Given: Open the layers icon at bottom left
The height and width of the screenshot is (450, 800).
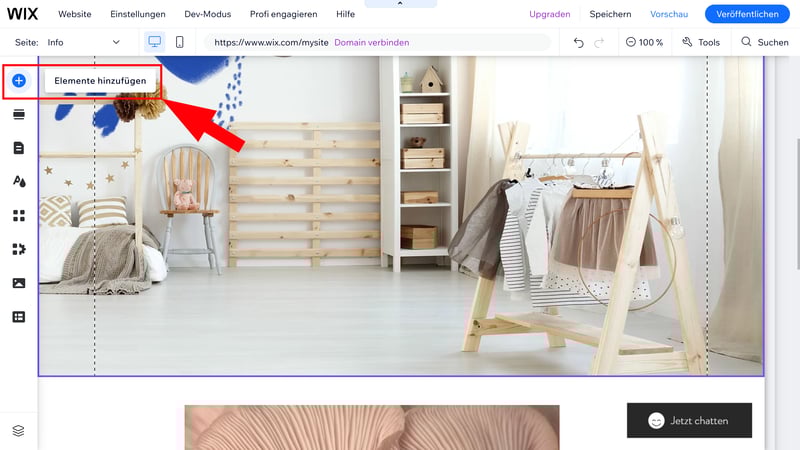Looking at the screenshot, I should point(19,430).
